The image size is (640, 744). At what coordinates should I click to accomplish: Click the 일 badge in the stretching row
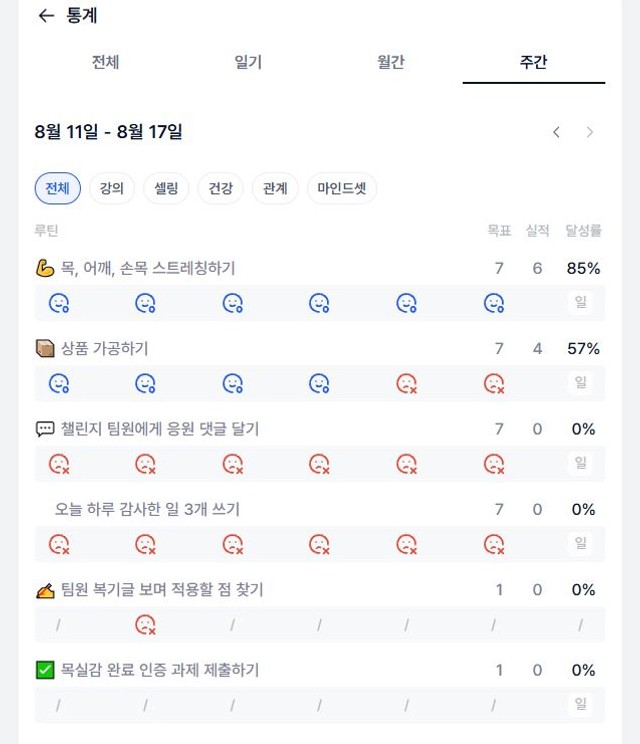[581, 302]
